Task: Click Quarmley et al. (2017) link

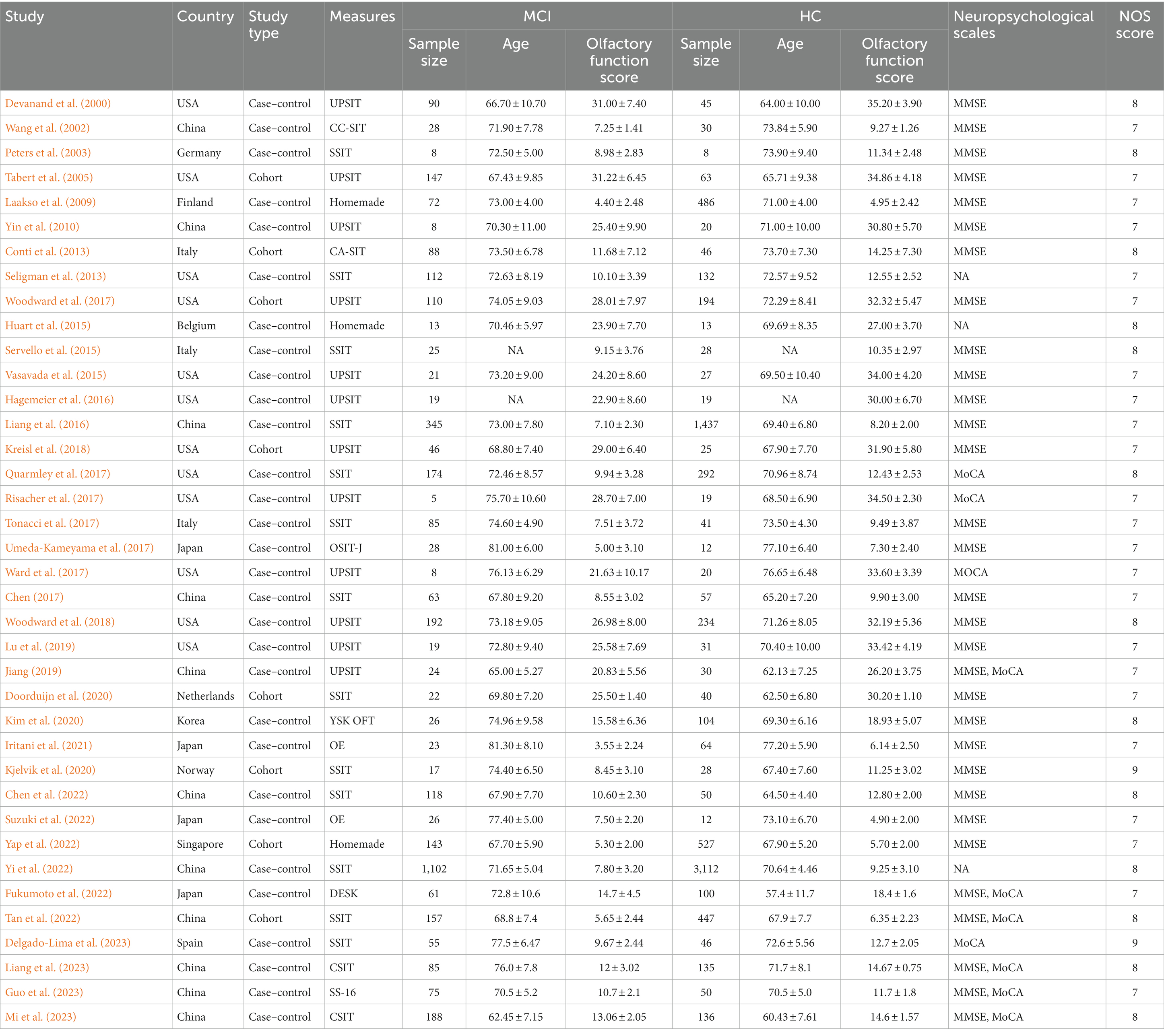Action: click(x=58, y=474)
